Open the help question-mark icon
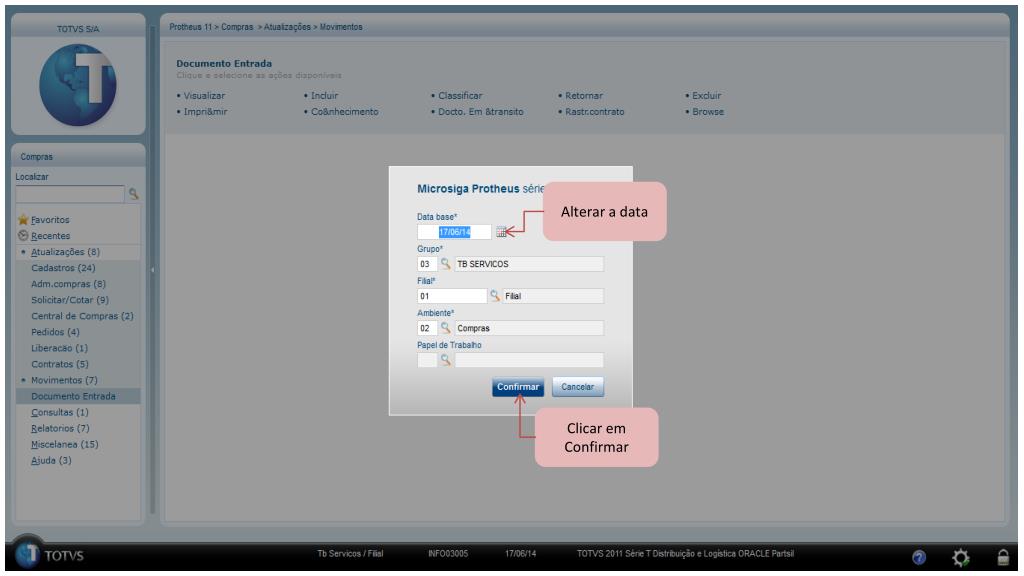 point(919,557)
